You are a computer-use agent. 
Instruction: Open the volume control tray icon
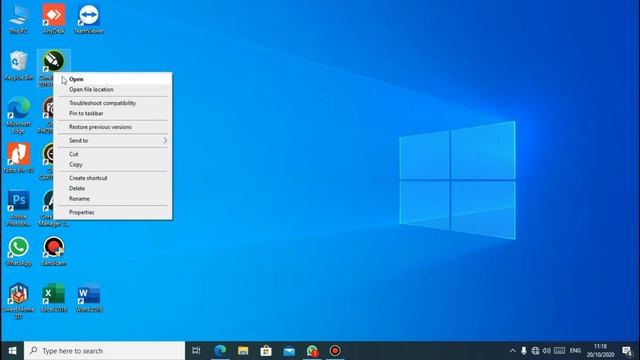click(x=547, y=351)
